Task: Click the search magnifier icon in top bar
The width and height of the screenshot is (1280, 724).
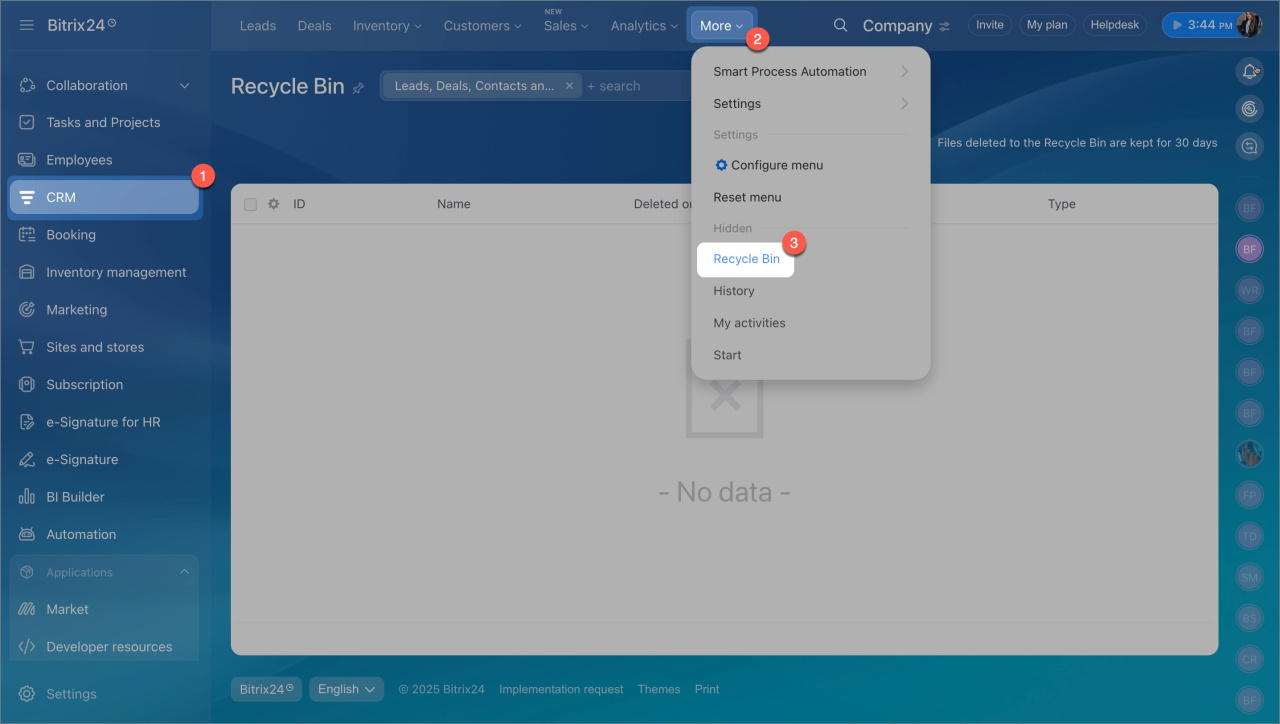Action: point(841,26)
